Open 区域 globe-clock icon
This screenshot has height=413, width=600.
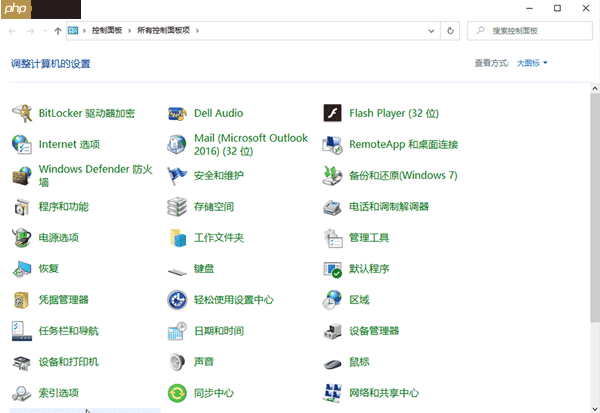coord(333,300)
